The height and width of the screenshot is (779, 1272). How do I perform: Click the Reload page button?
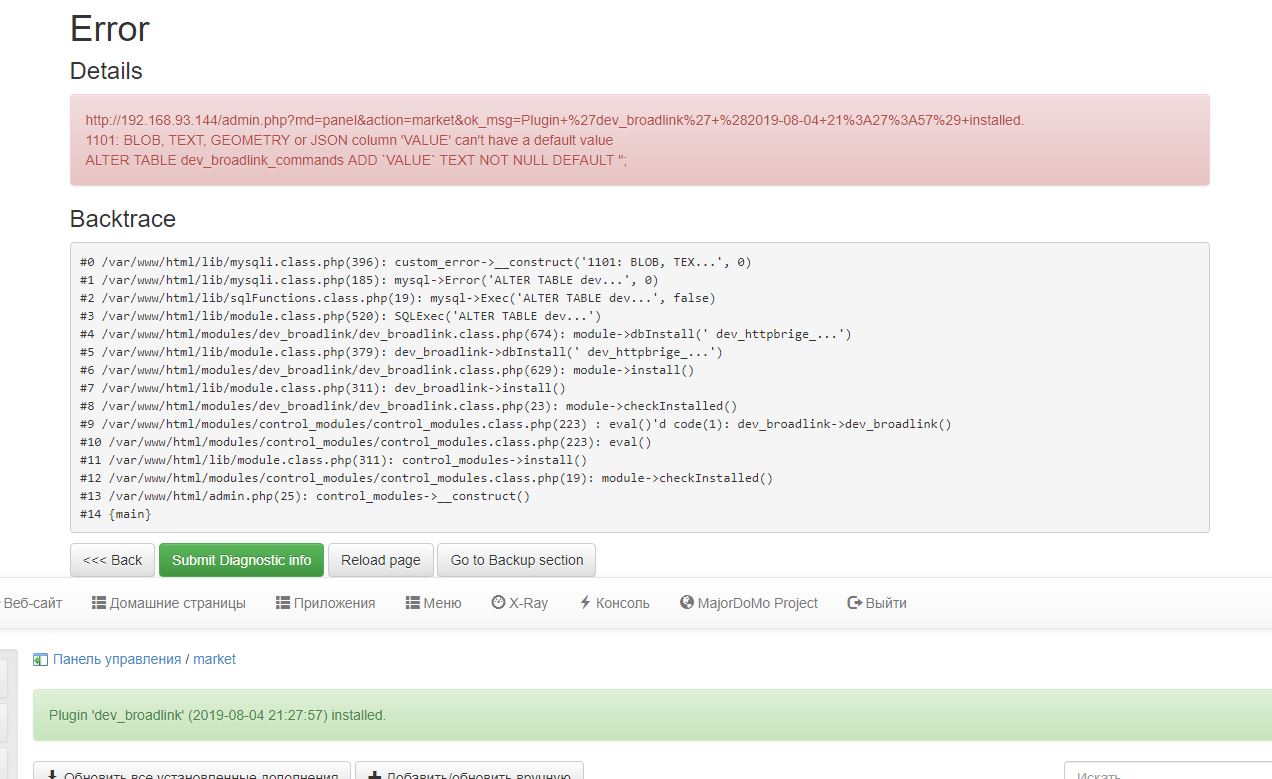(x=380, y=560)
